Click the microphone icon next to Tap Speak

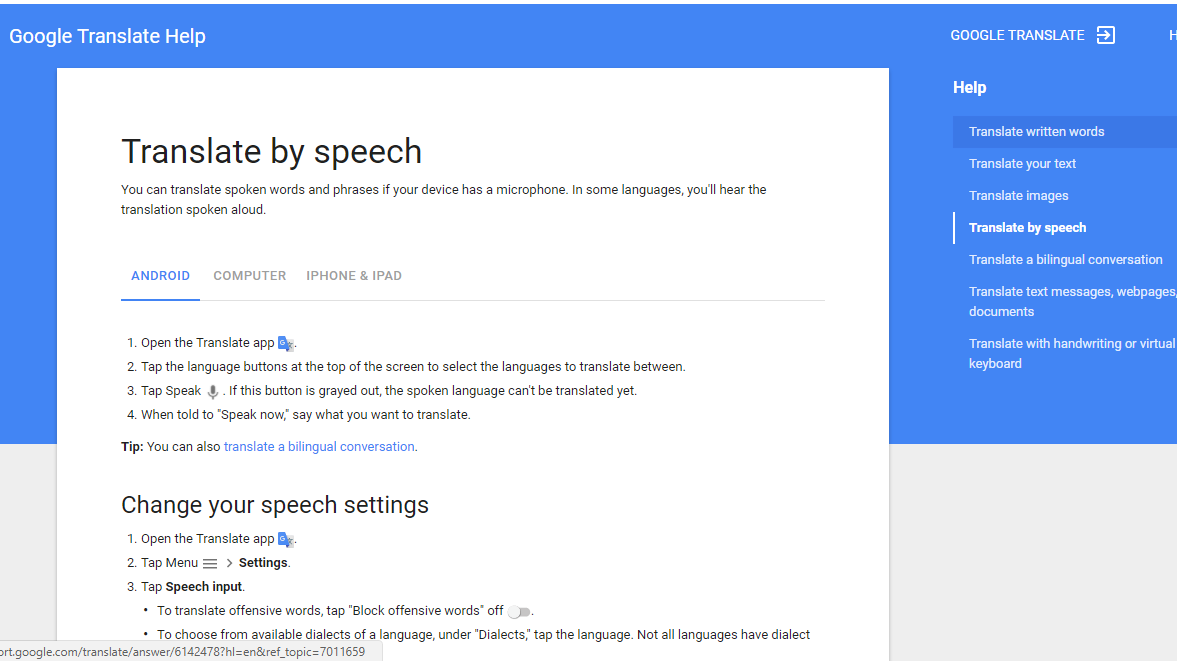click(212, 390)
